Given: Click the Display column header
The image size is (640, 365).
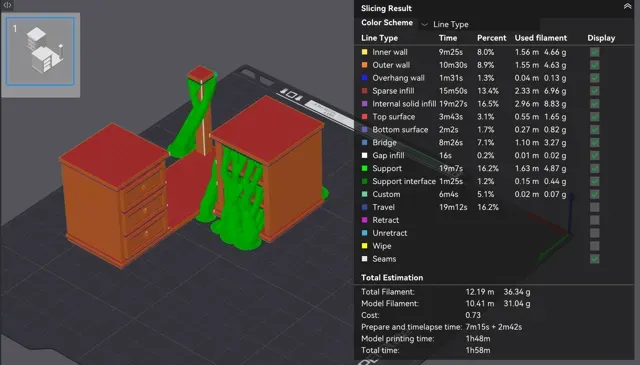Looking at the screenshot, I should (601, 38).
